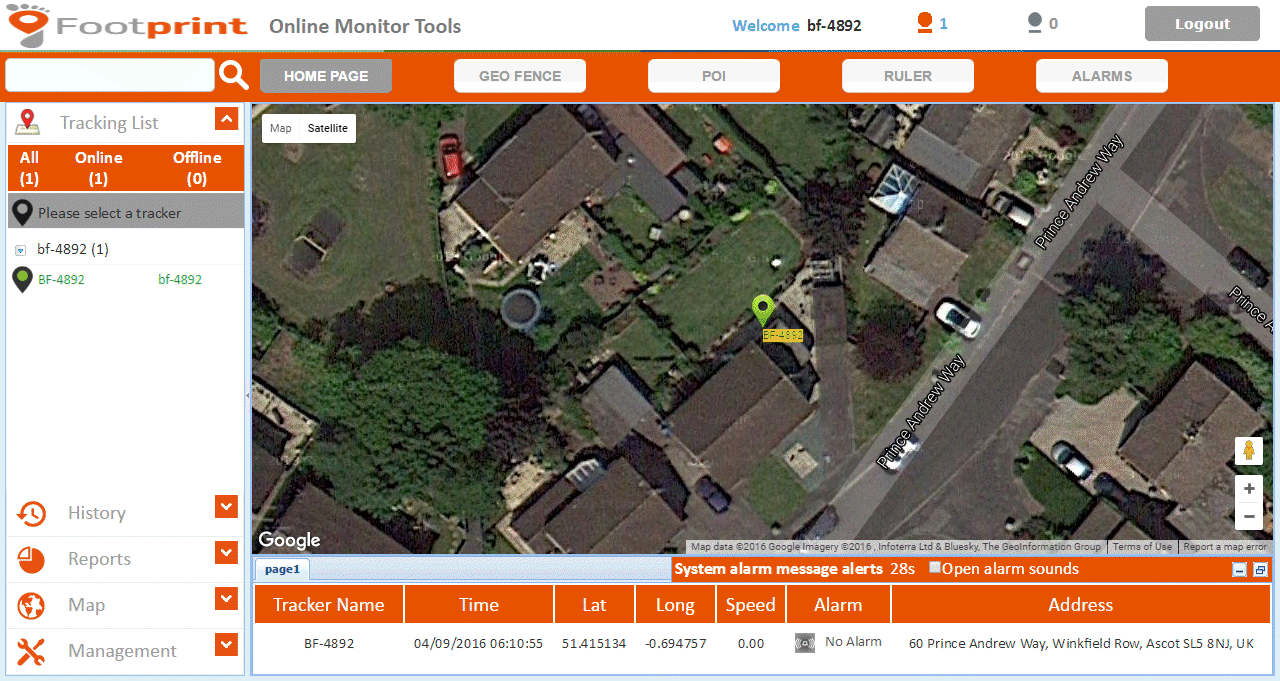
Task: Click the online users orange icon
Action: click(925, 23)
